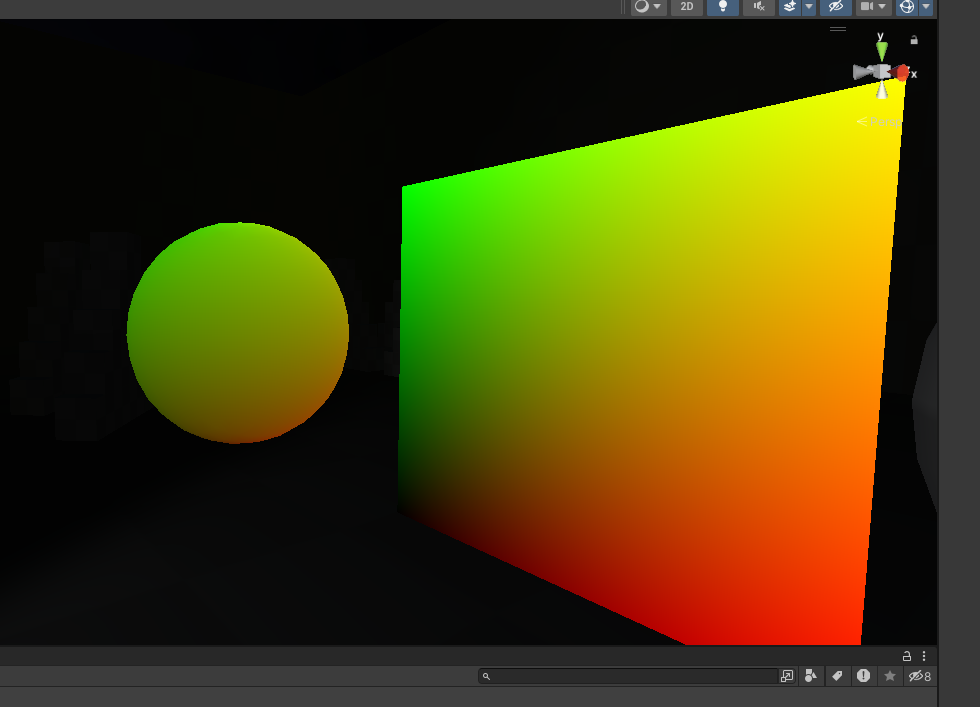Click the white bottom cone of orientation gizmo
980x707 pixels.
[x=882, y=90]
